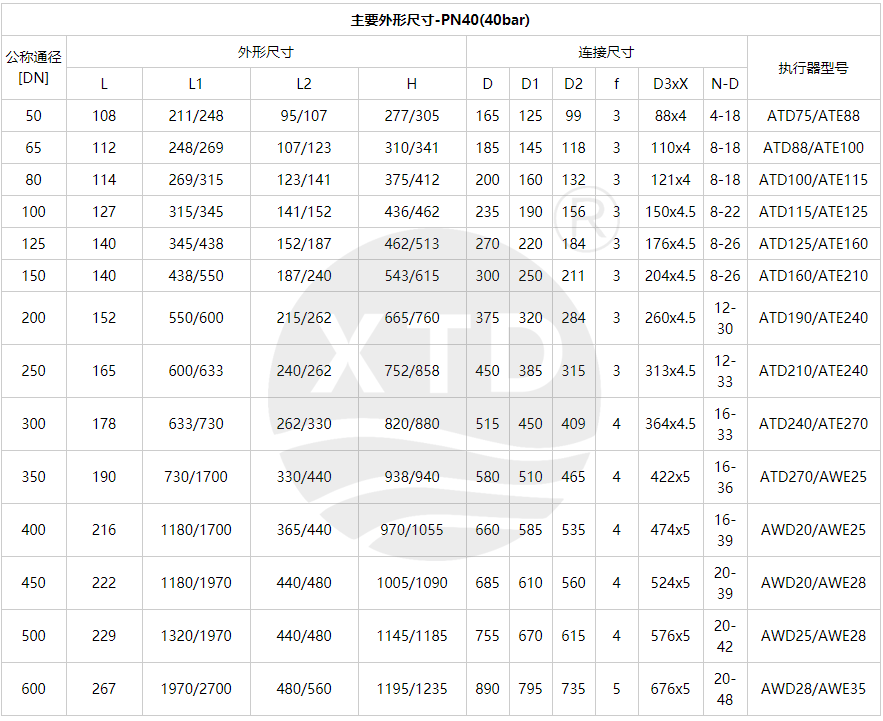Click the 1970/2700 value in L1 column
Viewport: 883px width, 721px height.
(x=196, y=689)
